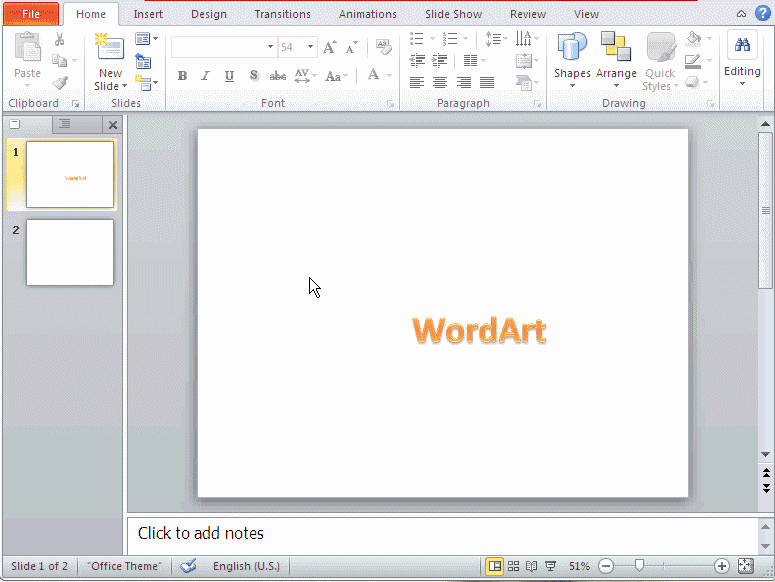Fit slide to current window
The width and height of the screenshot is (775, 582).
tap(745, 566)
